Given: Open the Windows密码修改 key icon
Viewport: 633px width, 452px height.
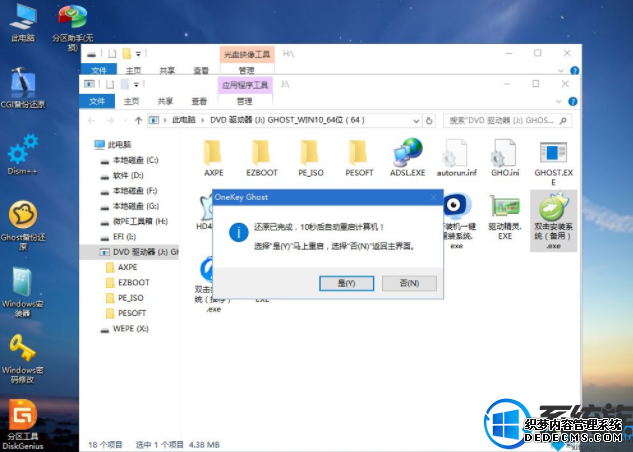Looking at the screenshot, I should pos(23,359).
